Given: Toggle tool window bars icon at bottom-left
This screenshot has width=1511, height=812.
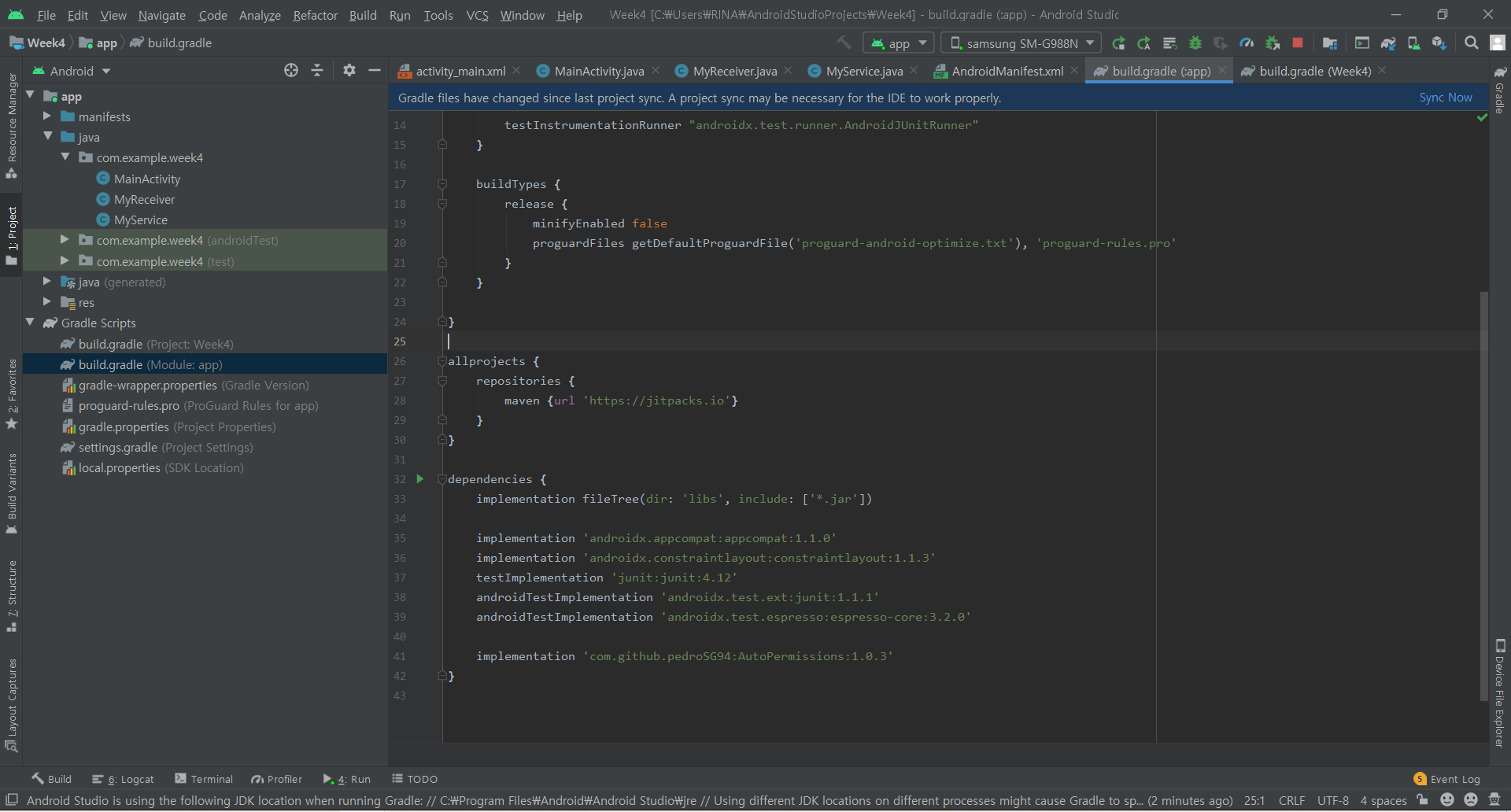Looking at the screenshot, I should tap(12, 800).
